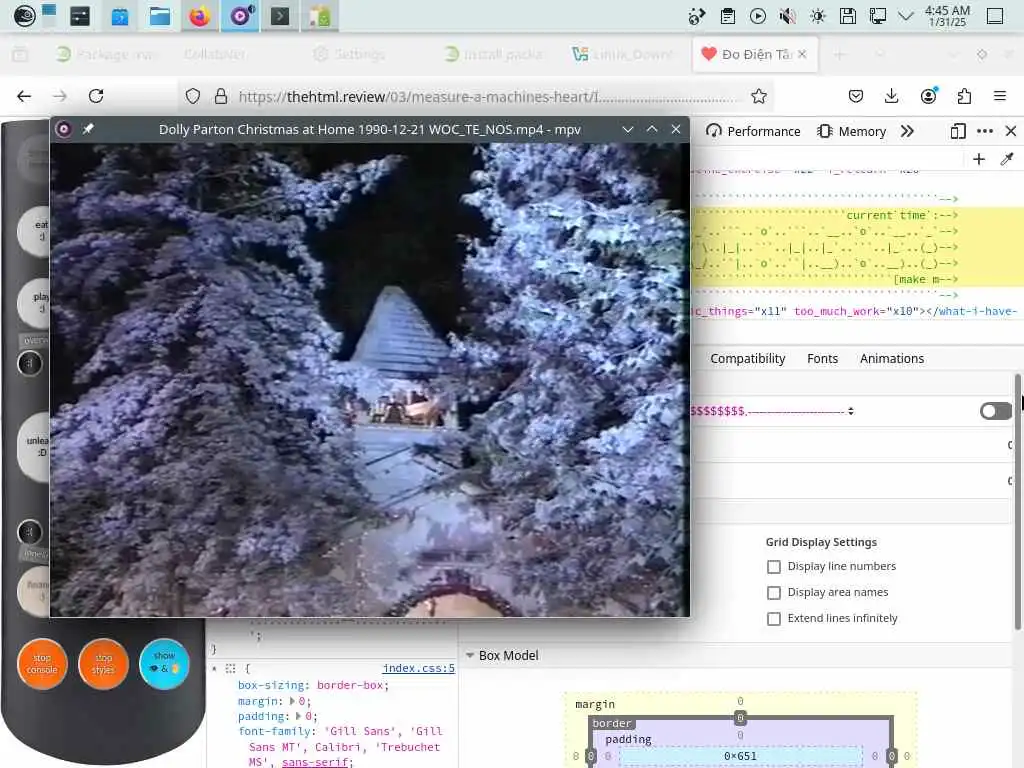Select the Fonts sidebar tab
Image resolution: width=1024 pixels, height=768 pixels.
tap(822, 359)
